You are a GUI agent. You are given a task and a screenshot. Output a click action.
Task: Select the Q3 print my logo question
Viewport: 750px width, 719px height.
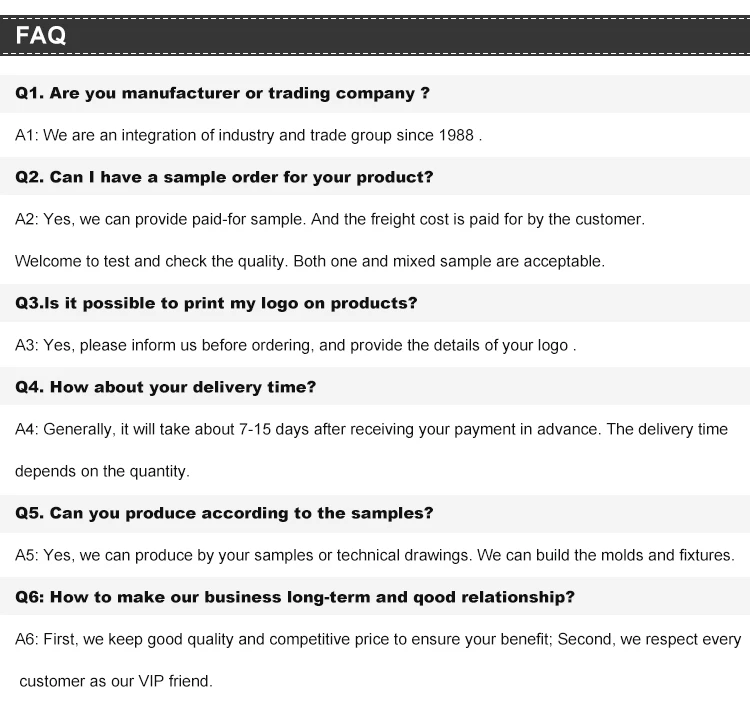click(216, 303)
